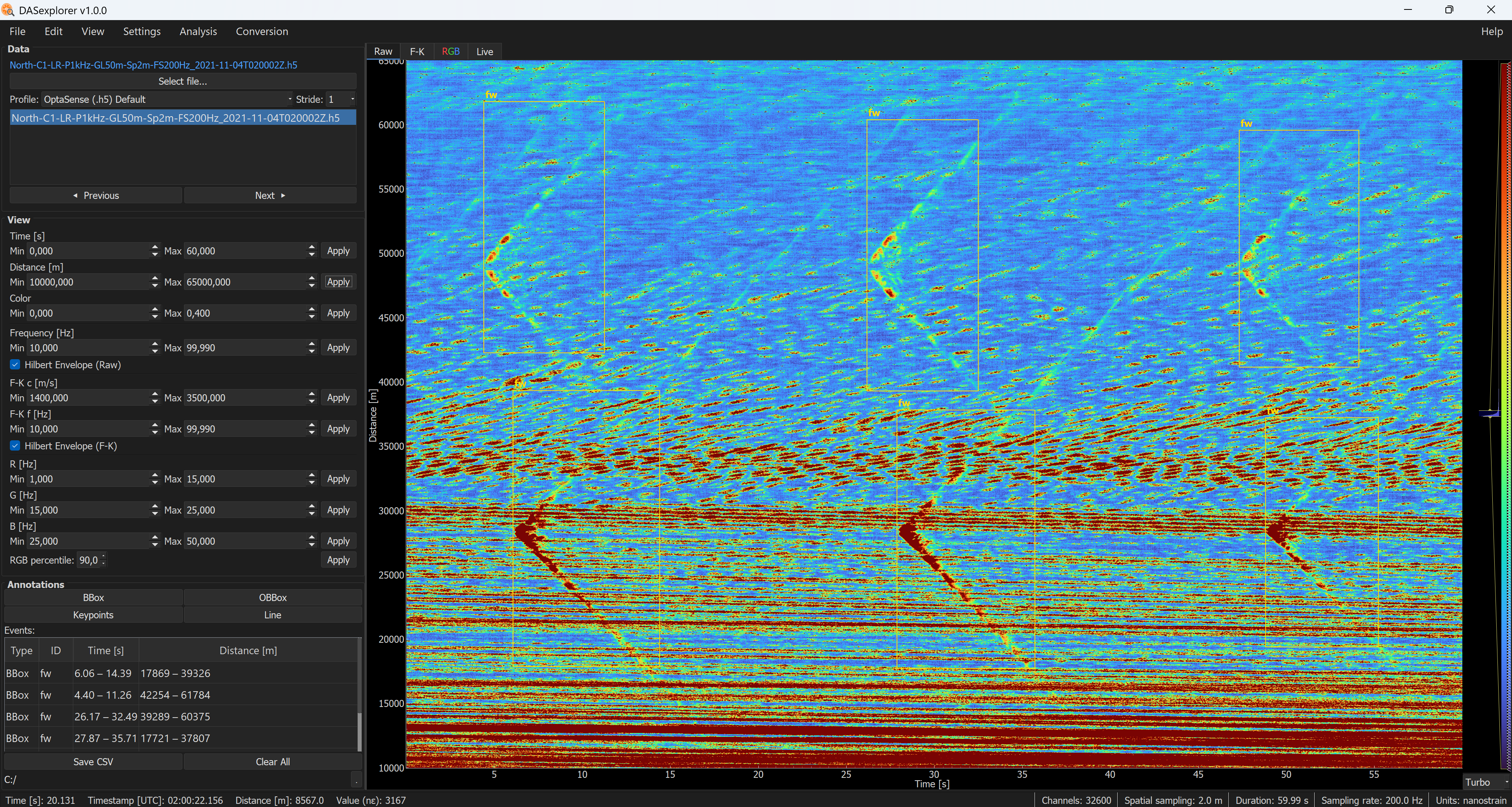Click the small browse button beside C:/ path
This screenshot has width=1512, height=807.
(356, 779)
